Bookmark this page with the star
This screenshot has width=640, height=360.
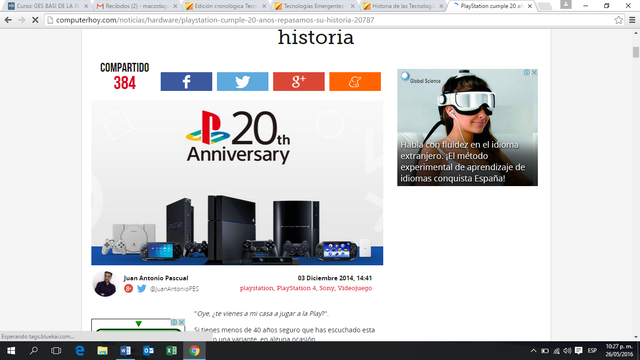tap(619, 20)
